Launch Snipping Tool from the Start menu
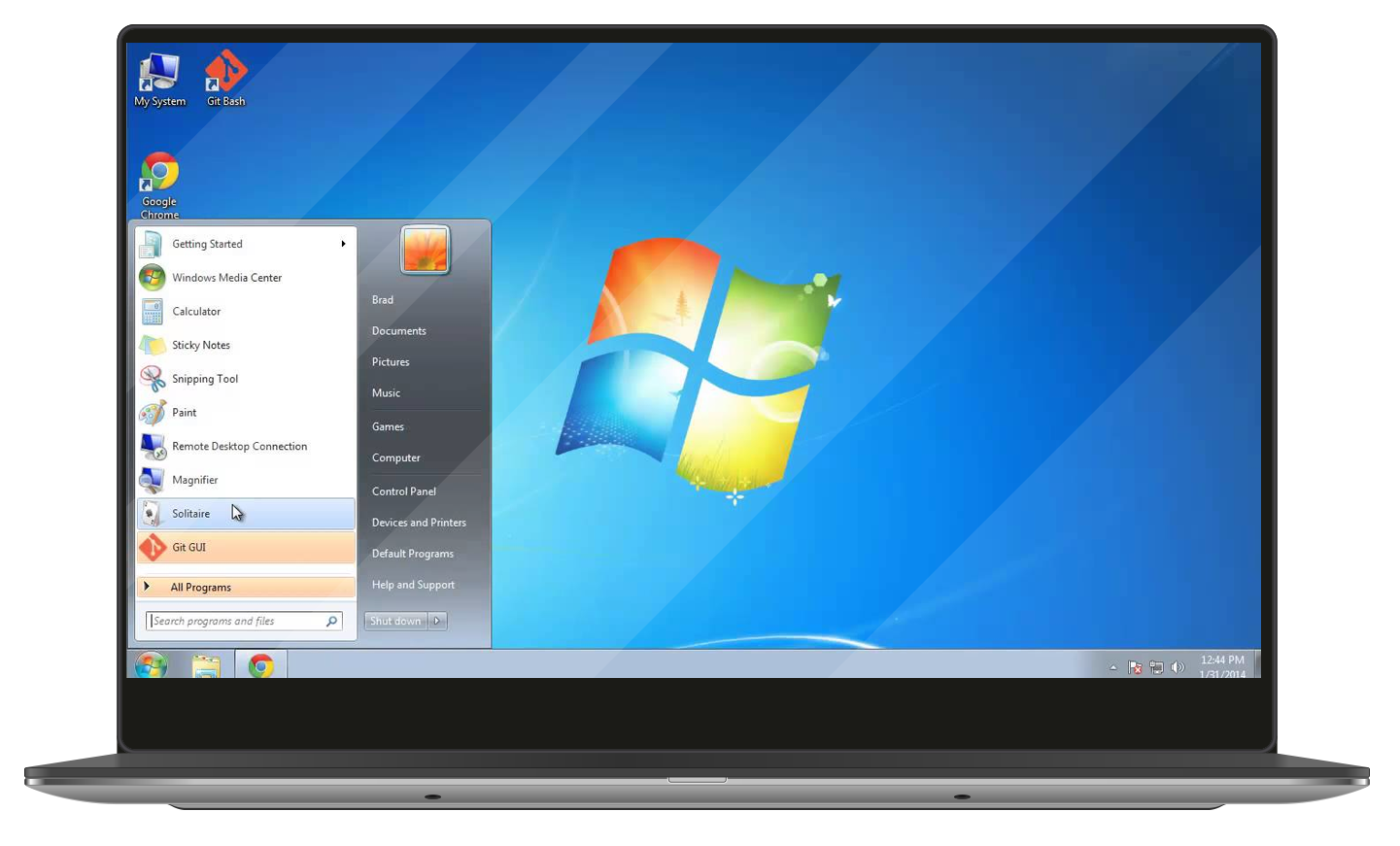This screenshot has height=846, width=1400. pyautogui.click(x=205, y=379)
